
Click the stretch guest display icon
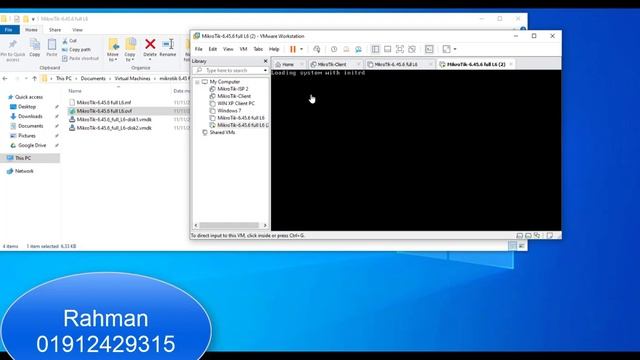tap(447, 49)
